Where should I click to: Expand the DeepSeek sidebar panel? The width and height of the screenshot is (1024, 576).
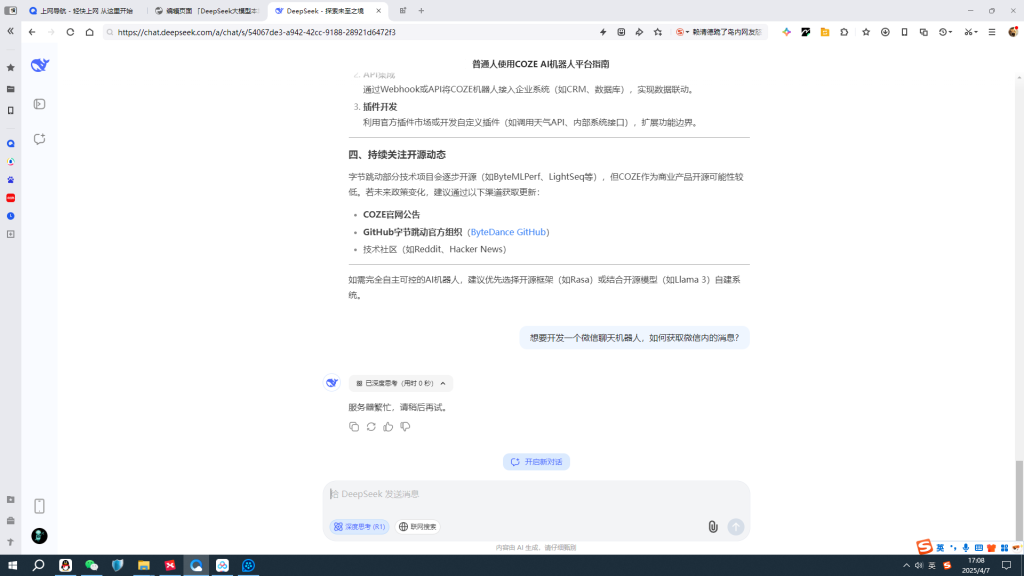click(x=40, y=104)
